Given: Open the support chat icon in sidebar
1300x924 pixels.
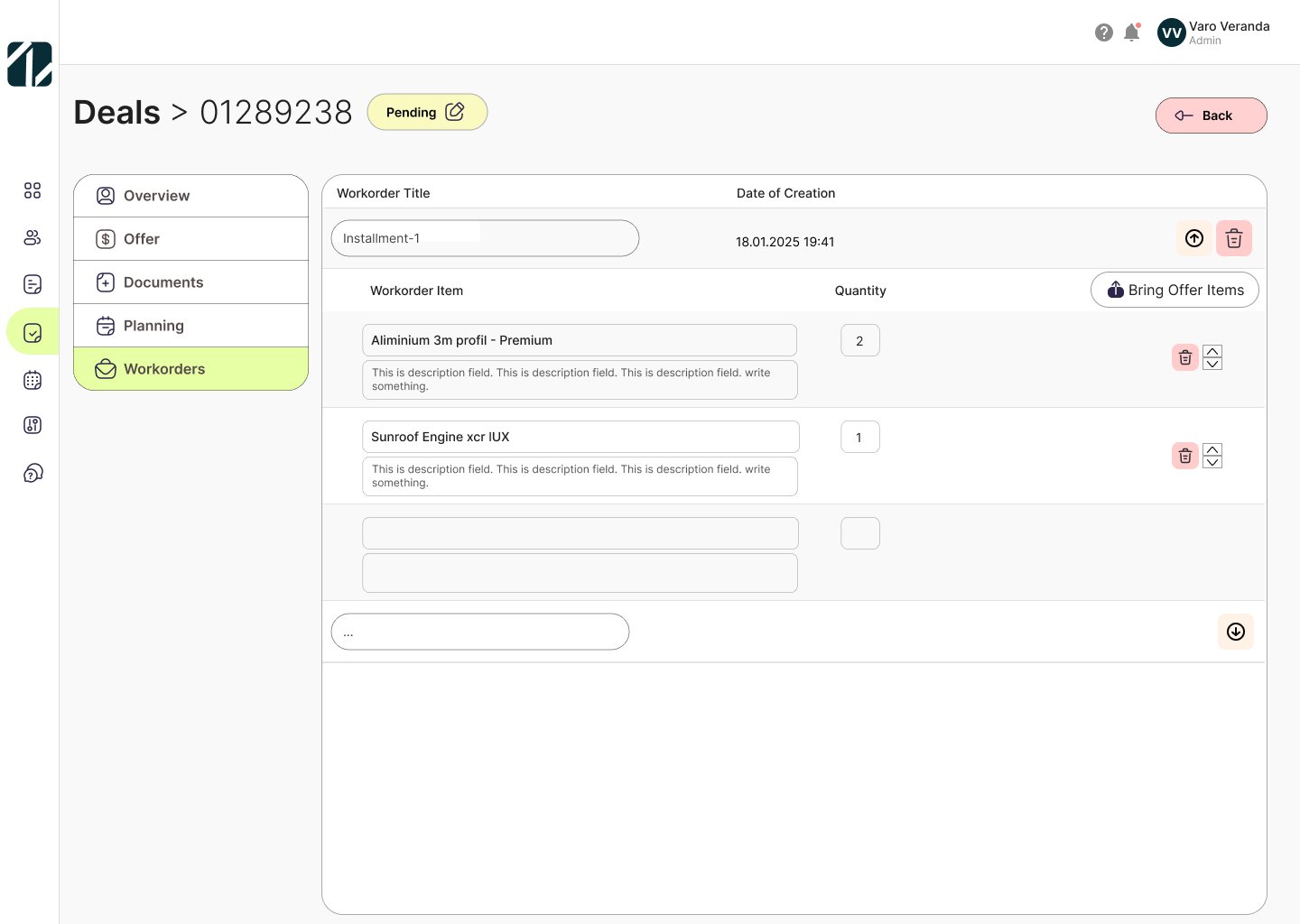Looking at the screenshot, I should coord(32,474).
